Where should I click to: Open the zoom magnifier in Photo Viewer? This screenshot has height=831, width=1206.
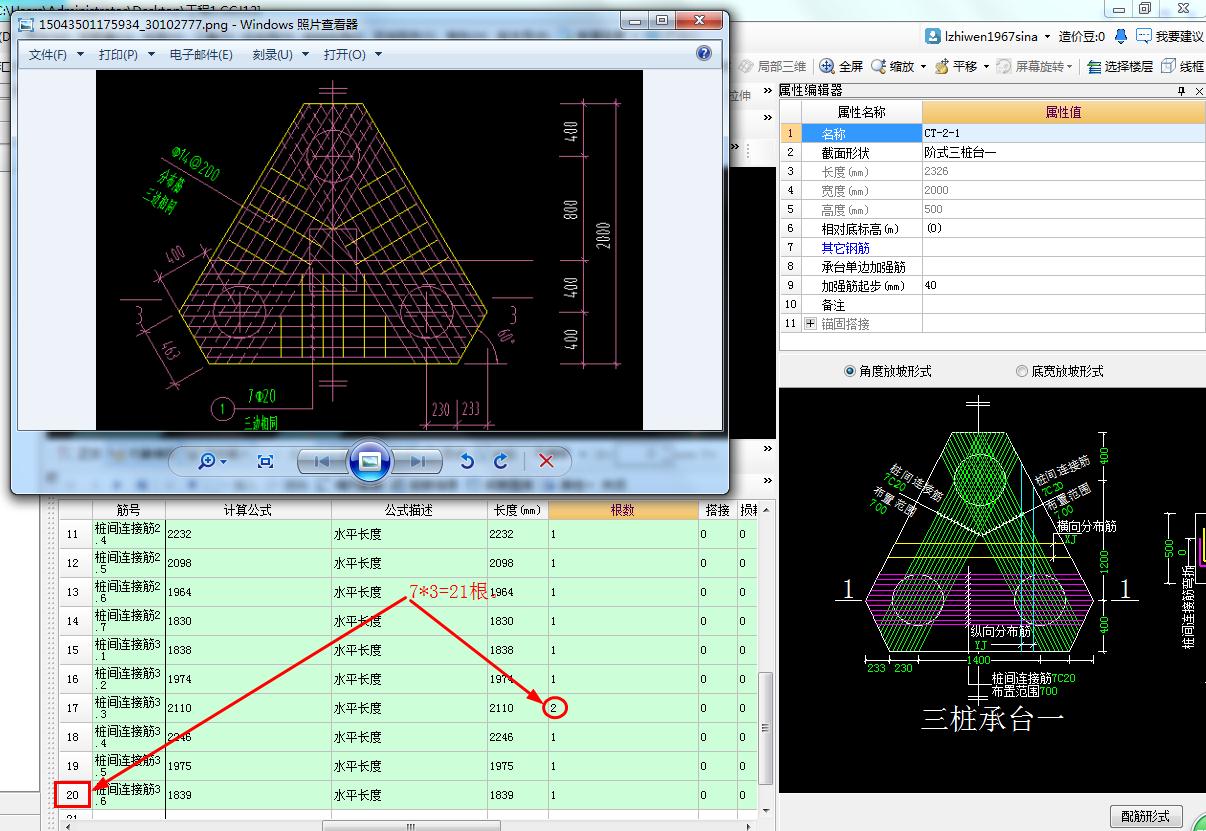pyautogui.click(x=207, y=461)
